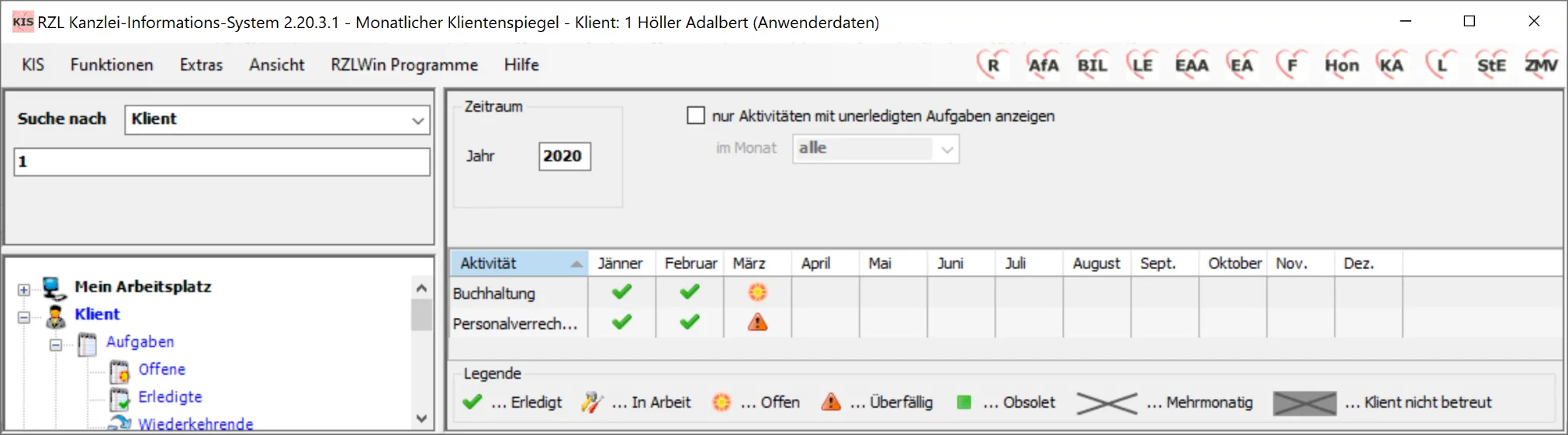Collapse the Klient tree node
The width and height of the screenshot is (1568, 435).
(x=24, y=317)
